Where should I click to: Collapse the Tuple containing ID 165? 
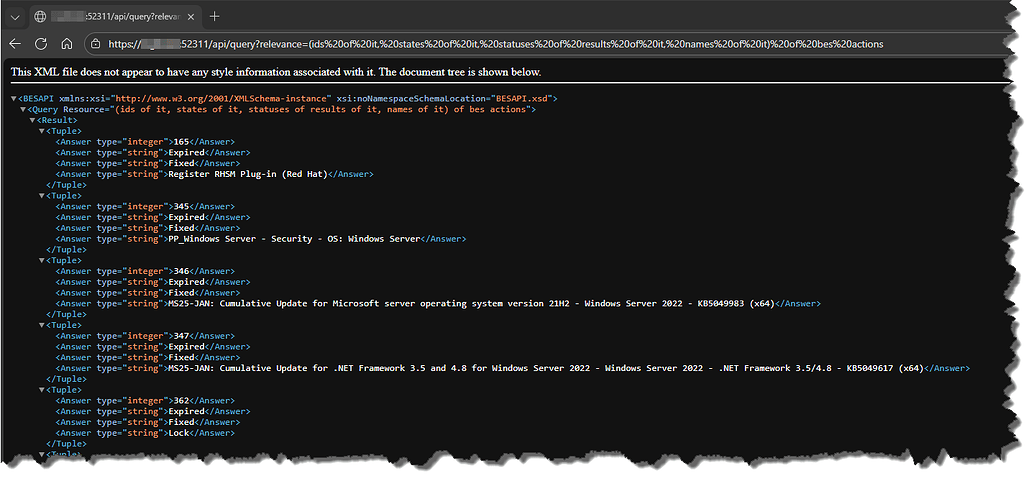(x=42, y=131)
